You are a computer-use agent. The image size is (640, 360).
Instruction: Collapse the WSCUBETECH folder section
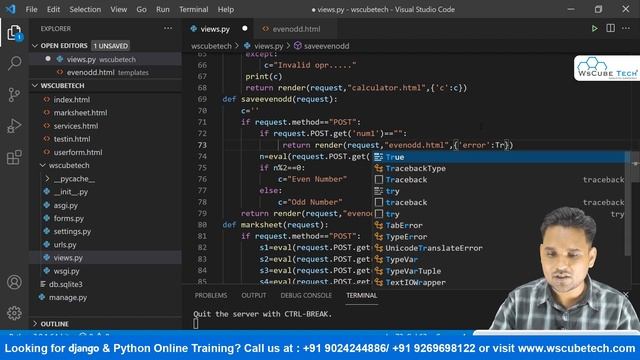(x=35, y=86)
